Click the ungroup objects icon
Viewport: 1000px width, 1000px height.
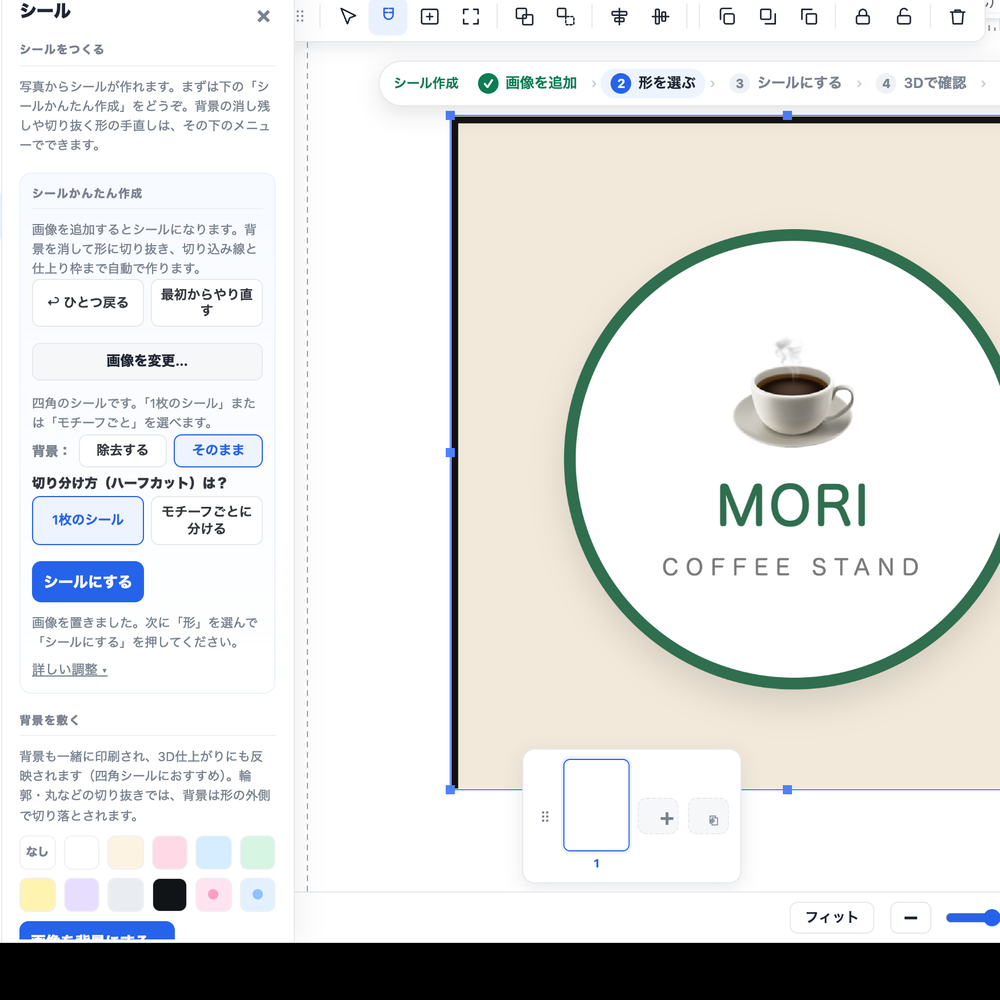565,17
